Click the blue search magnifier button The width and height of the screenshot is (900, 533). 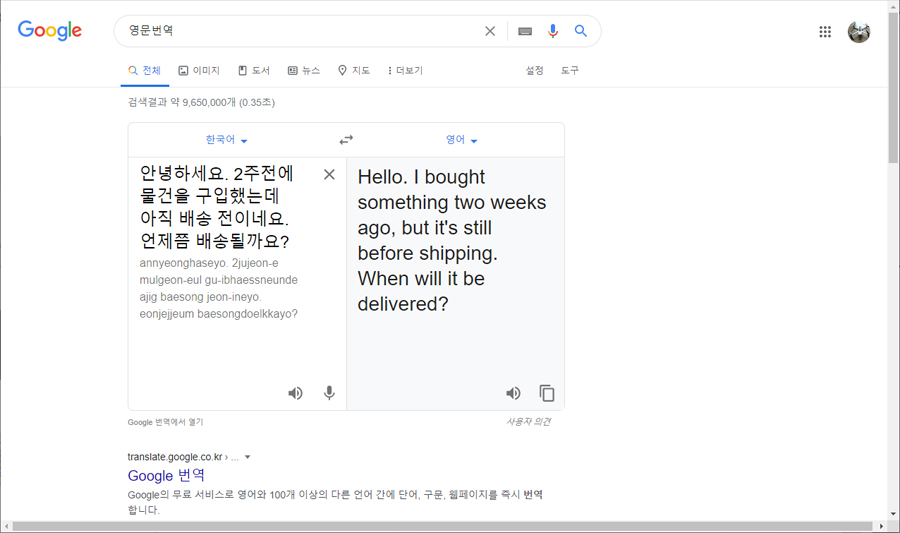[581, 31]
